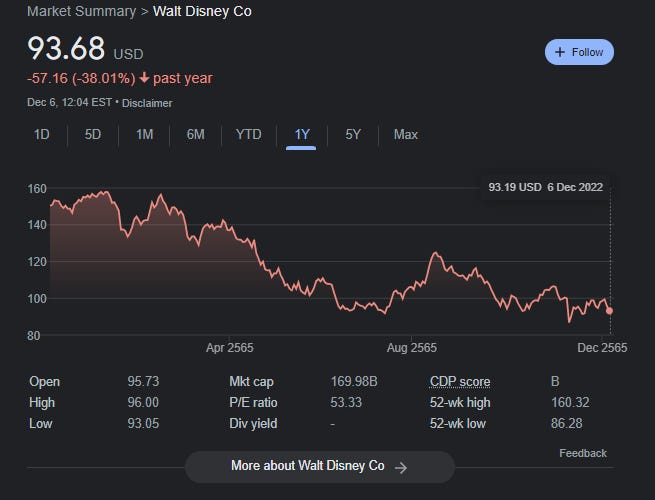The width and height of the screenshot is (655, 500).
Task: Click the red down arrow beside past year
Action: click(144, 78)
